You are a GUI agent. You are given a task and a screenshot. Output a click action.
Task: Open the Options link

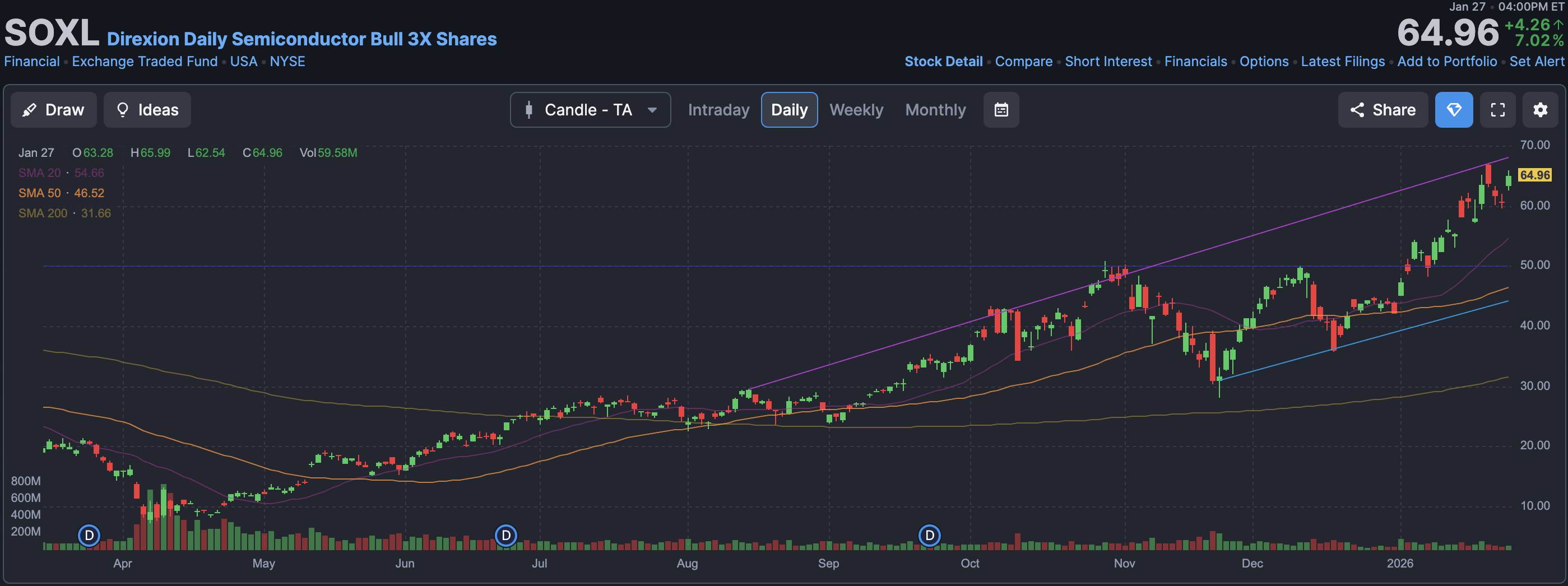[1264, 62]
